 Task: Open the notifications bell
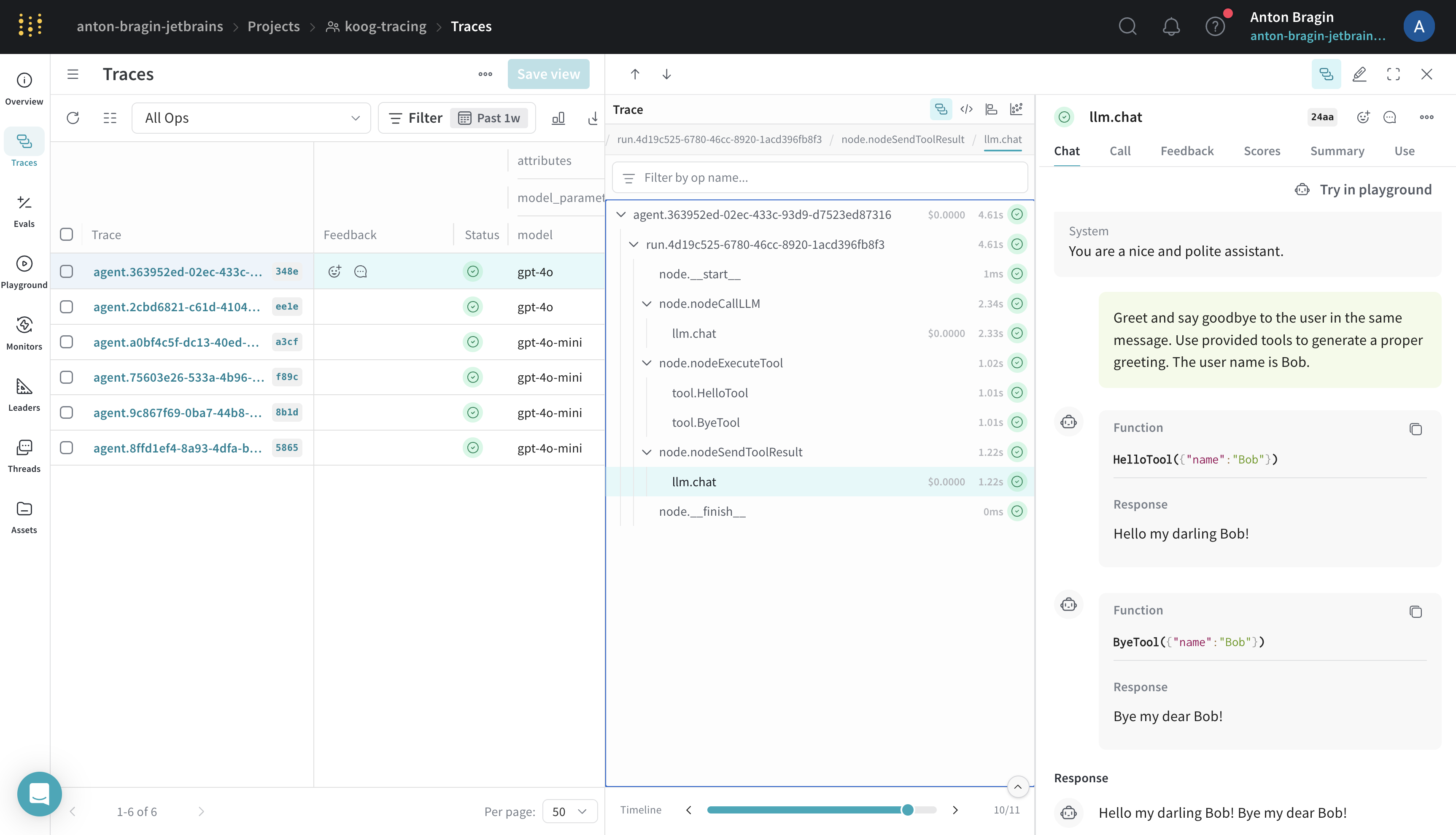click(1171, 27)
